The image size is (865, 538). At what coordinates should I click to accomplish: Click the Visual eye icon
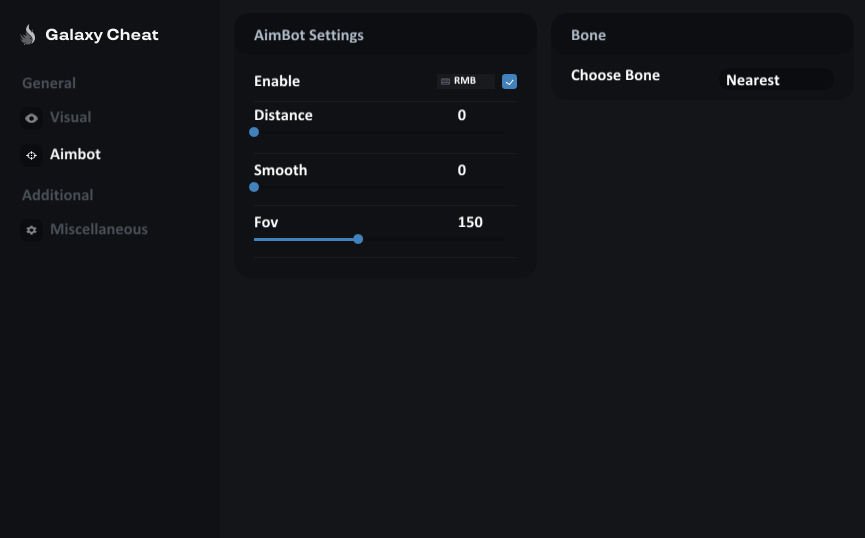[31, 118]
